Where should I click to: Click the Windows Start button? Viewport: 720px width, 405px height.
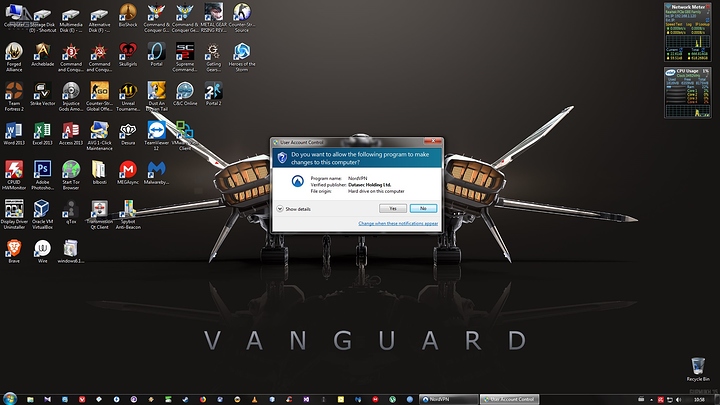pyautogui.click(x=8, y=398)
